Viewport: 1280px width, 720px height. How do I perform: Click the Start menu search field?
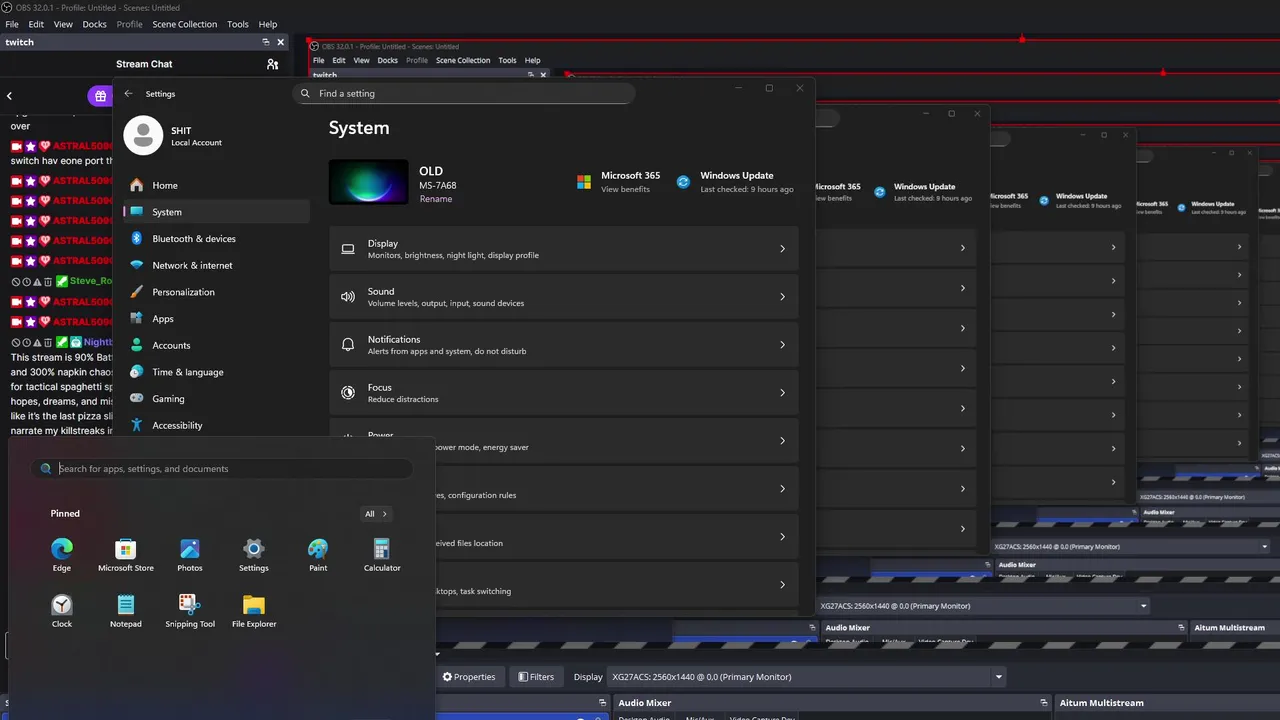[222, 468]
